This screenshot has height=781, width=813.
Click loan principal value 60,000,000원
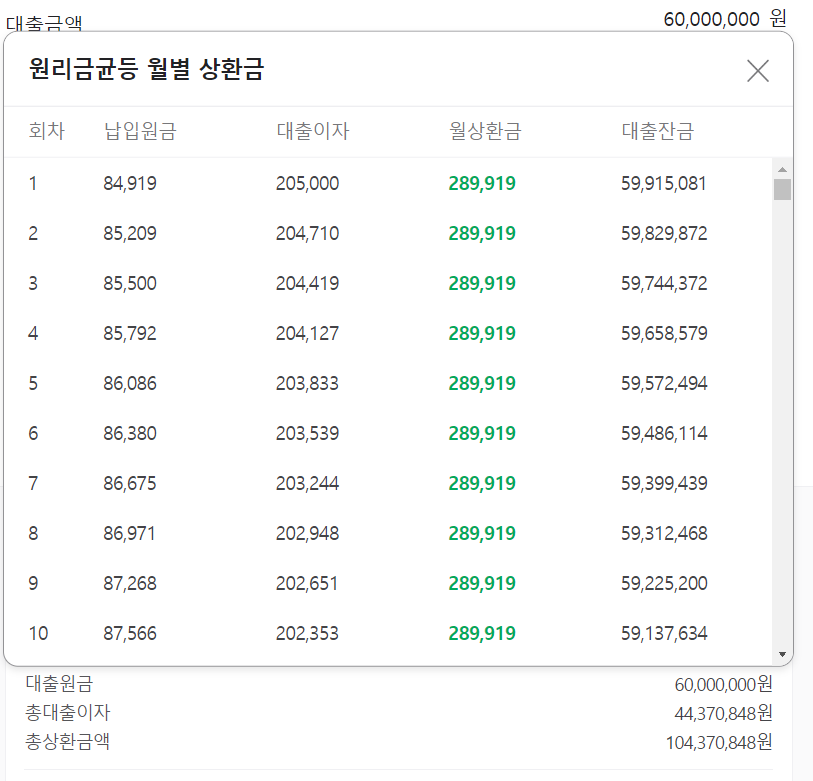coord(723,685)
